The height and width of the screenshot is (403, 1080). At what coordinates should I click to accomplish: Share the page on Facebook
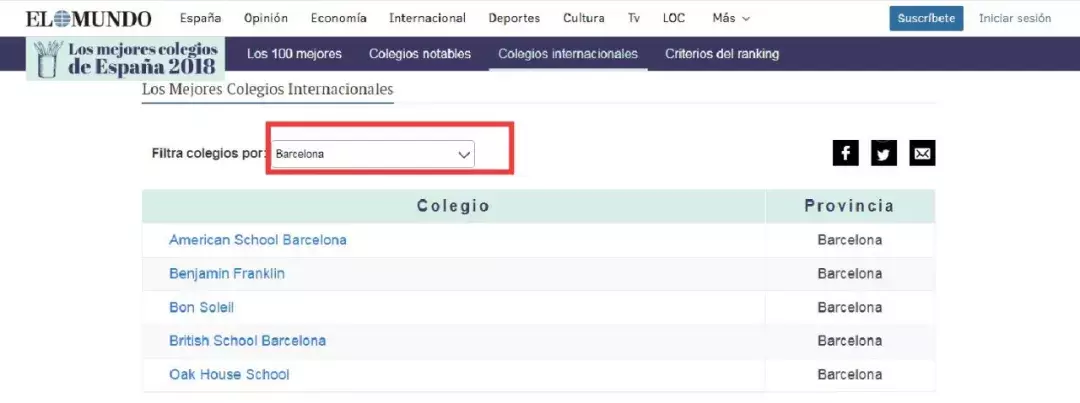point(845,153)
